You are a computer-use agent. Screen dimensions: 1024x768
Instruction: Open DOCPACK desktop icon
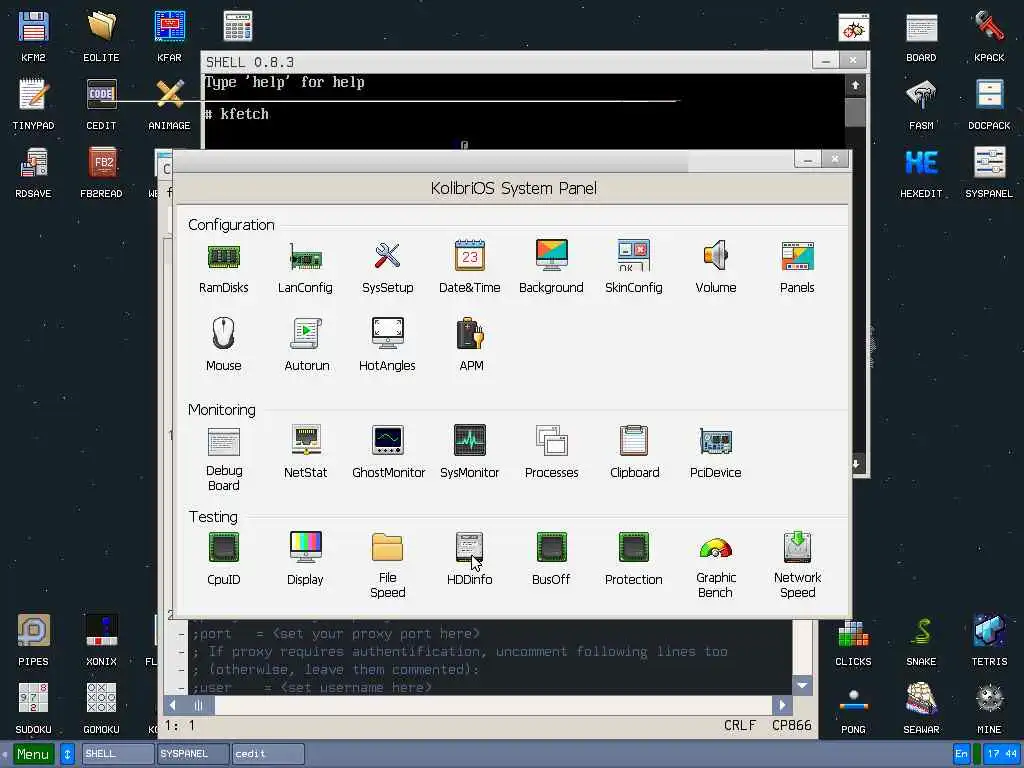pos(989,104)
